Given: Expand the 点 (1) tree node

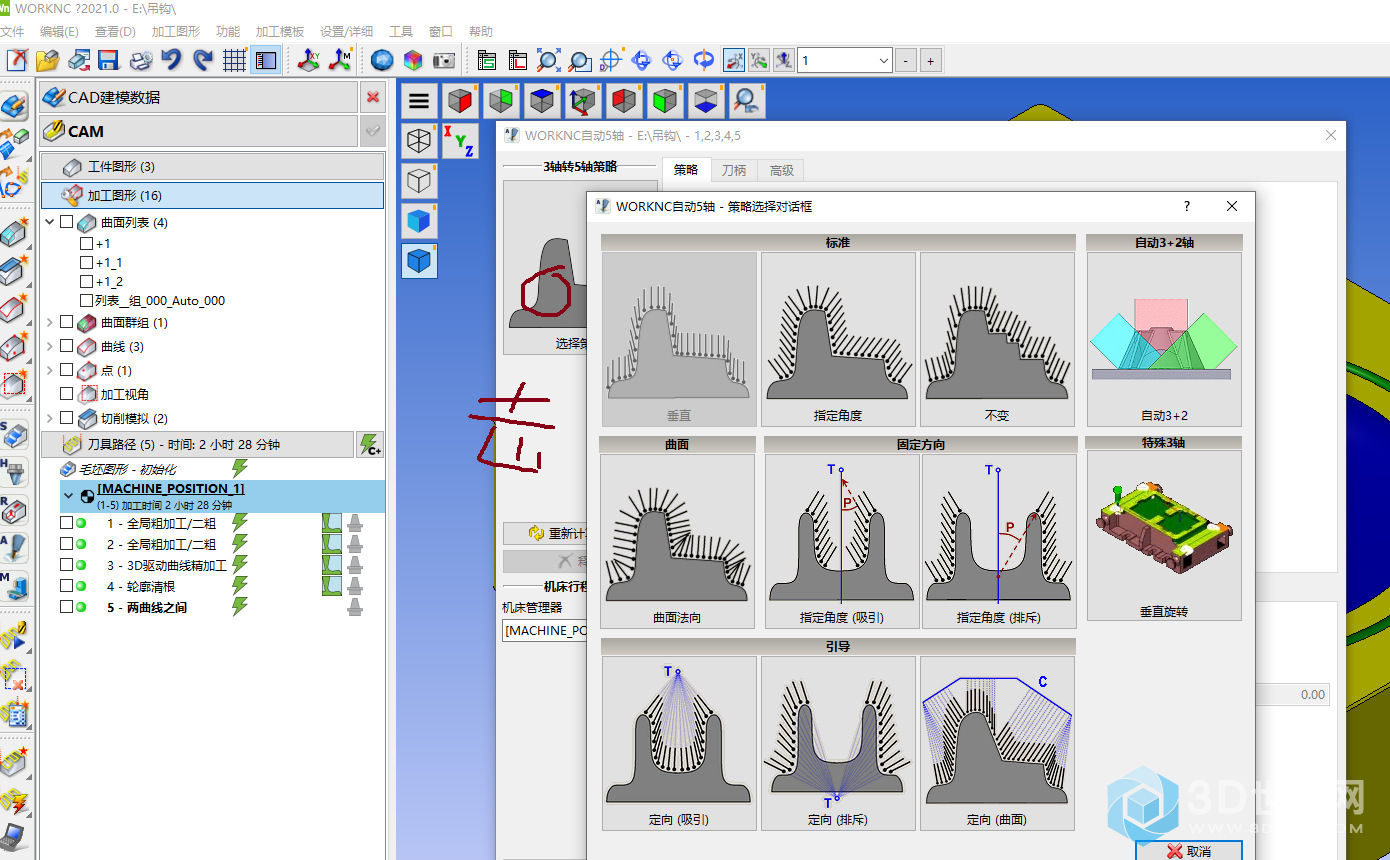Looking at the screenshot, I should pos(50,370).
